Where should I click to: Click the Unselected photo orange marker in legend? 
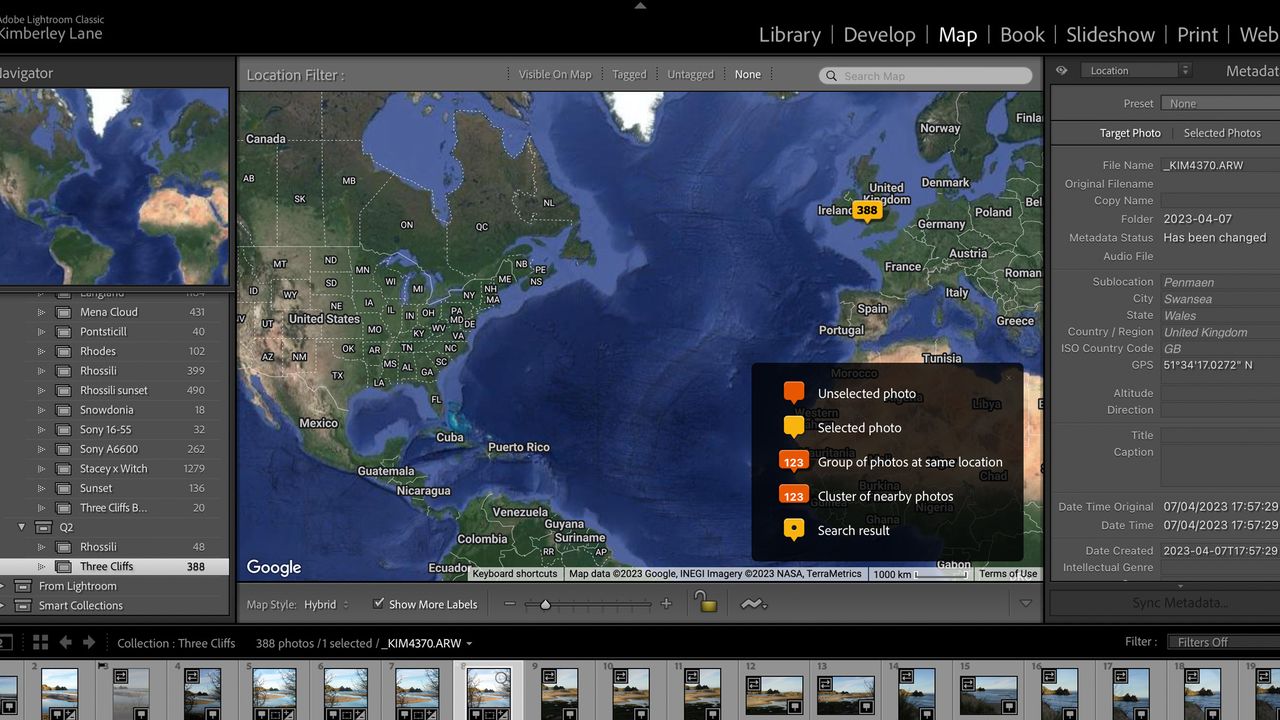(x=794, y=393)
